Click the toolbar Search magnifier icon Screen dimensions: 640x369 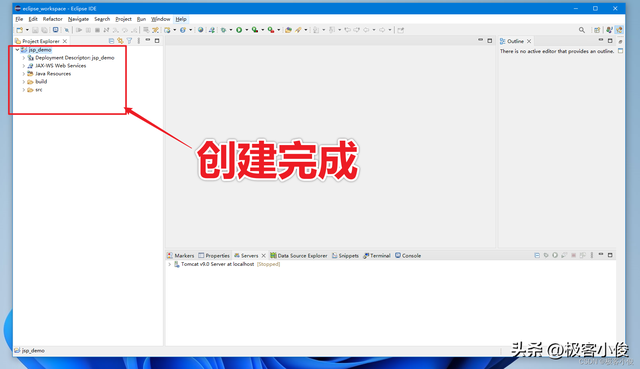[x=582, y=30]
